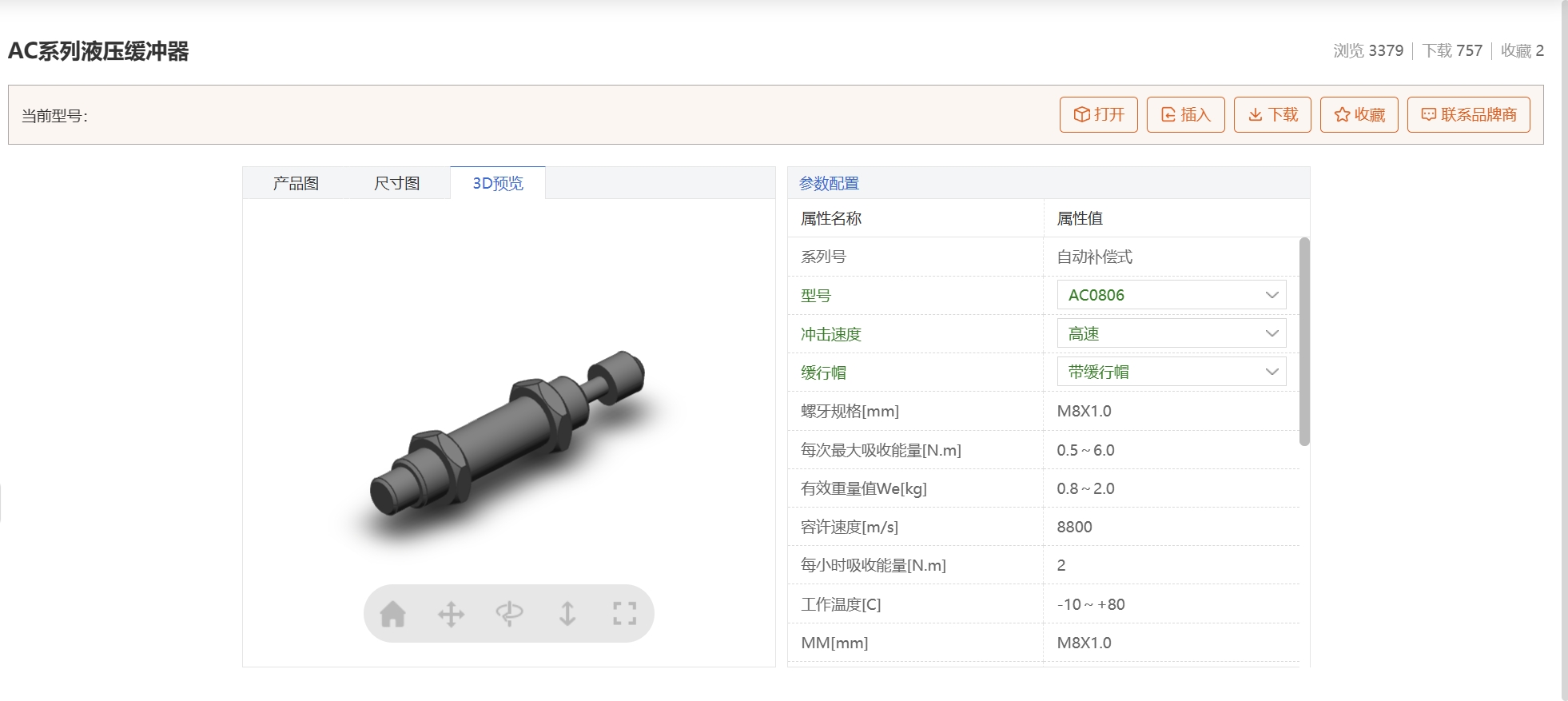Click the 系列号 row label
Viewport: 1568px width, 701px height.
pos(823,257)
